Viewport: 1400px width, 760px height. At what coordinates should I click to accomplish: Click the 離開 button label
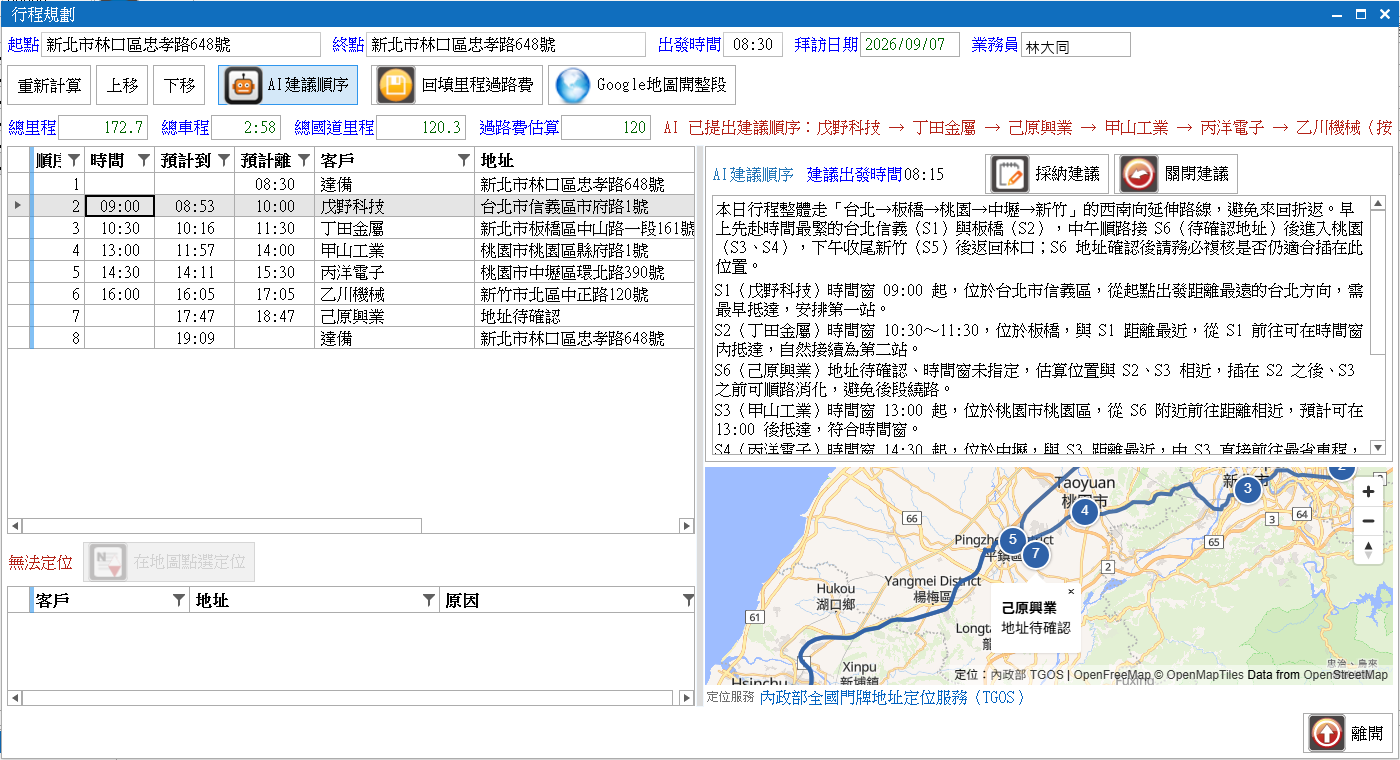pos(1366,733)
